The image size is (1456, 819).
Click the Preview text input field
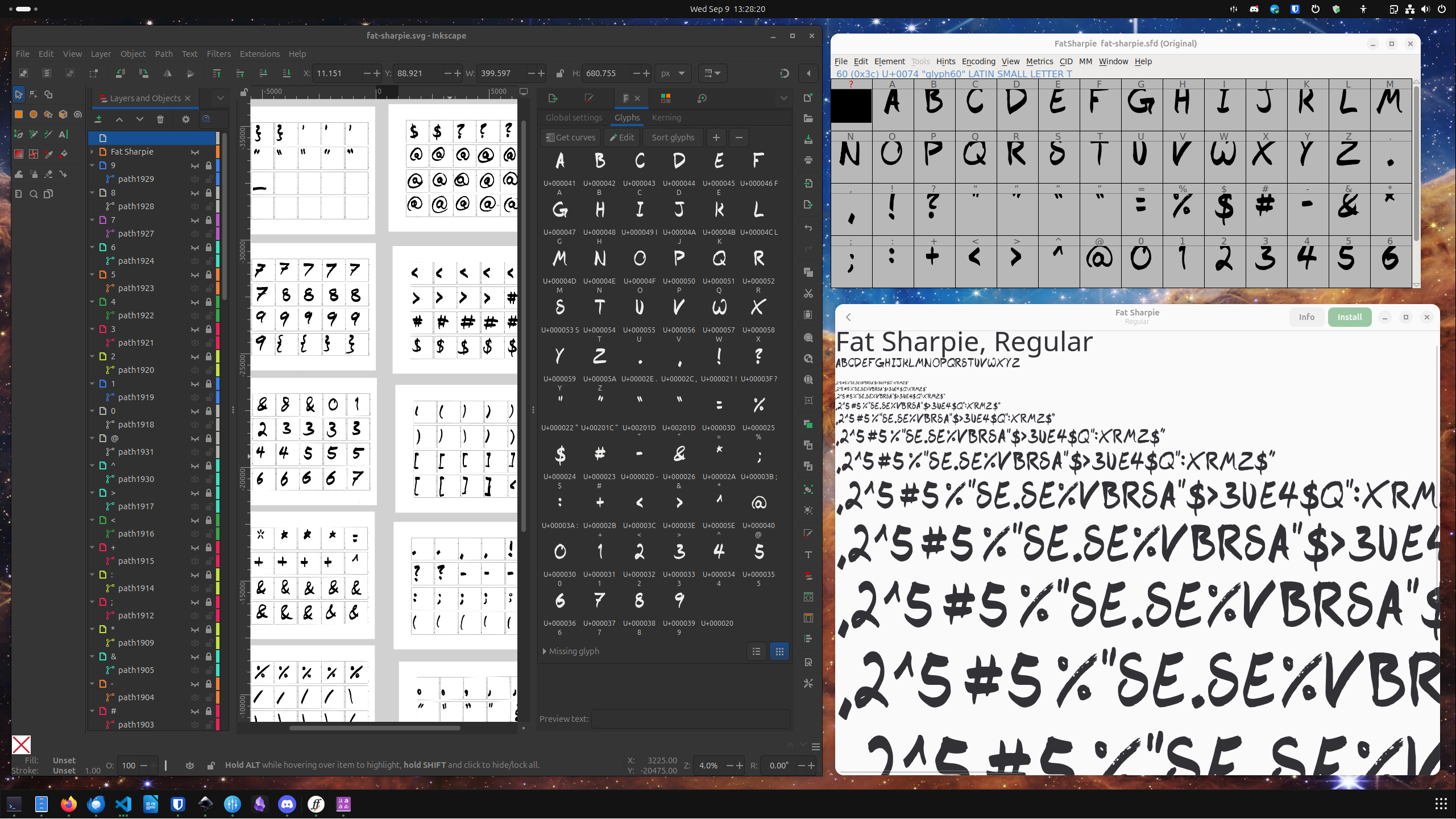point(690,719)
